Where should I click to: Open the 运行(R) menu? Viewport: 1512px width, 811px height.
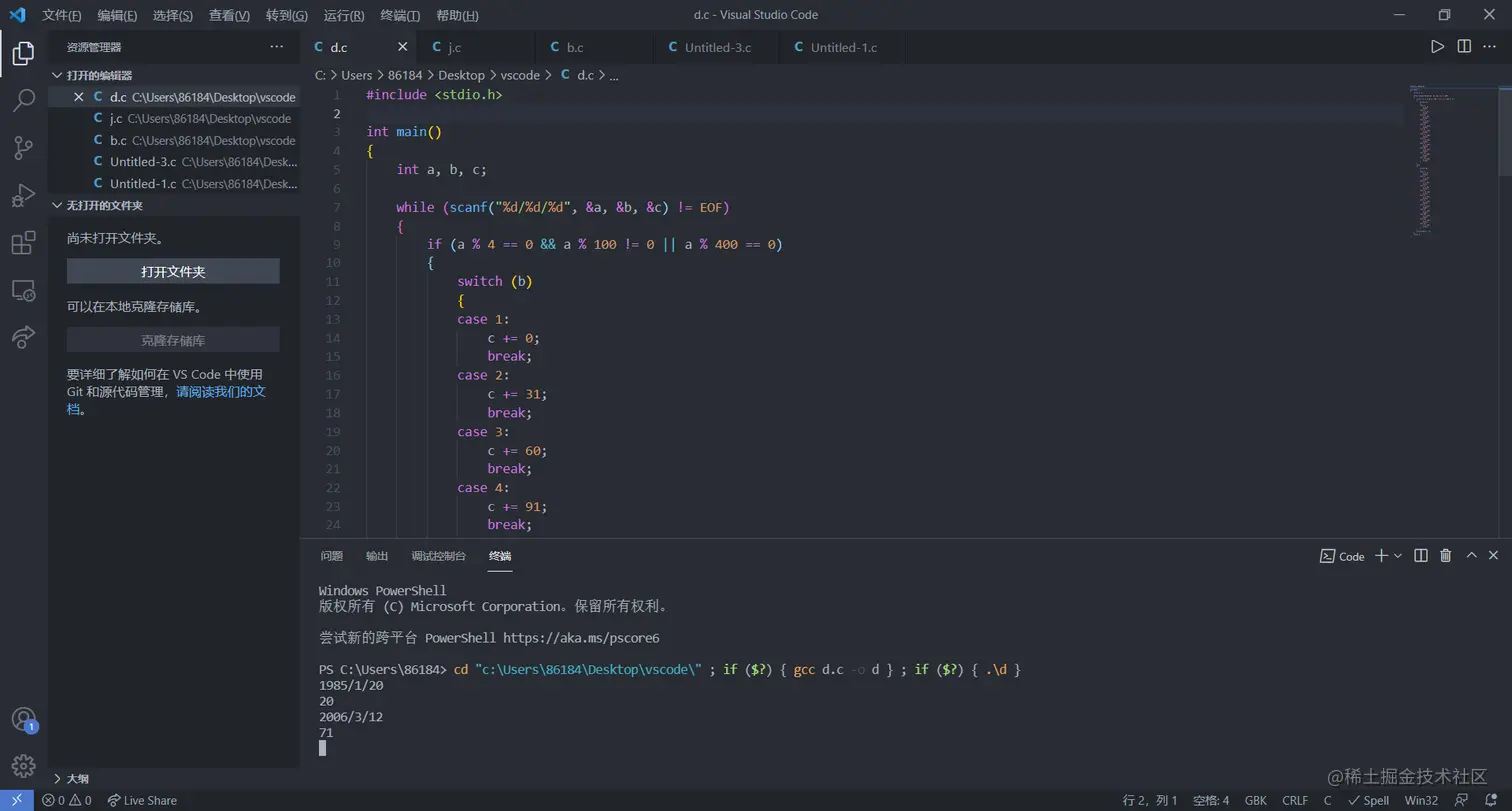(x=344, y=16)
